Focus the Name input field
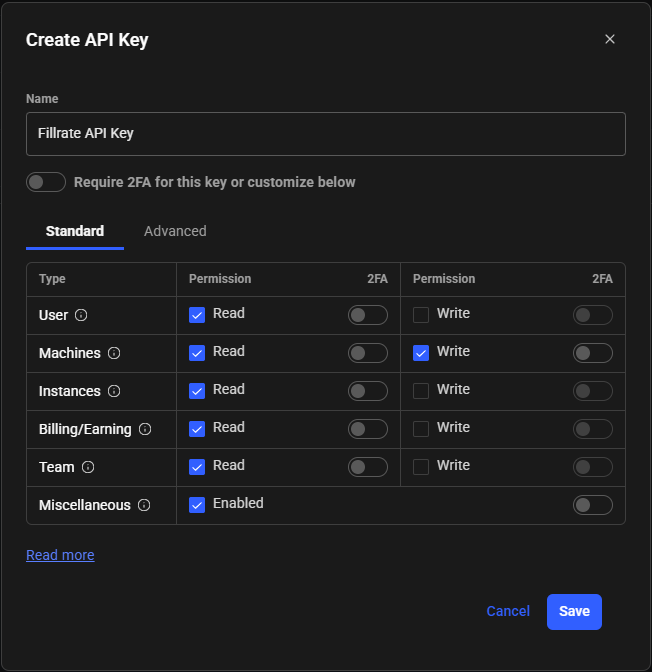The image size is (652, 672). pos(326,134)
